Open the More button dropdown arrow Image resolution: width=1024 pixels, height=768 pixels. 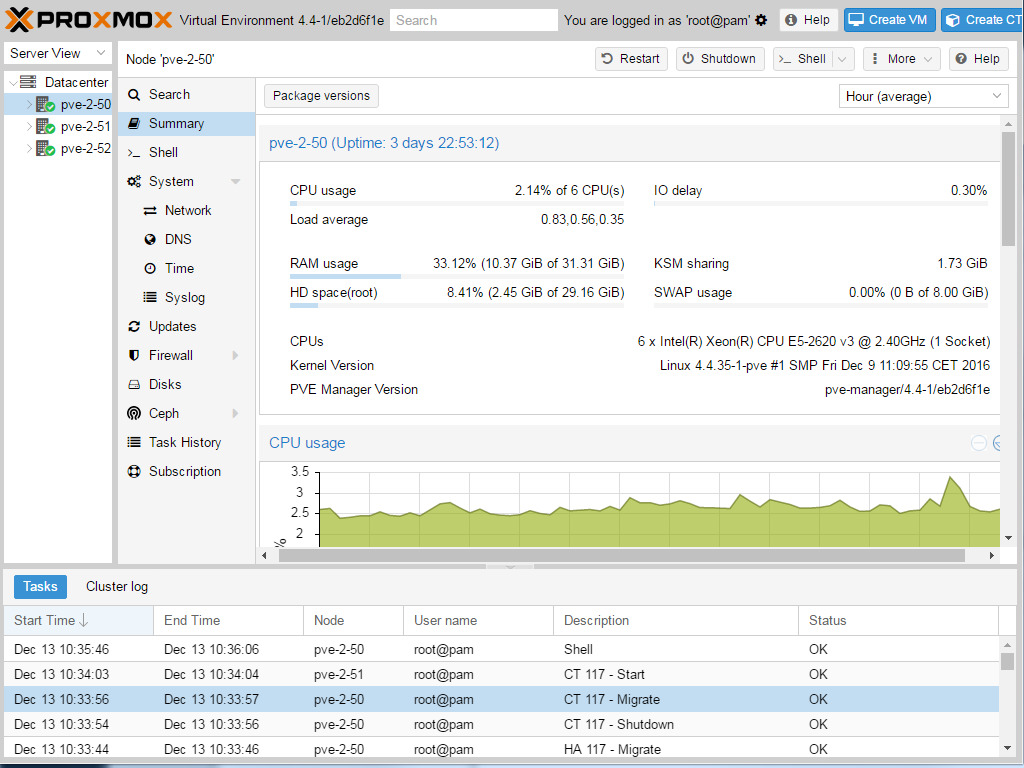pyautogui.click(x=926, y=59)
